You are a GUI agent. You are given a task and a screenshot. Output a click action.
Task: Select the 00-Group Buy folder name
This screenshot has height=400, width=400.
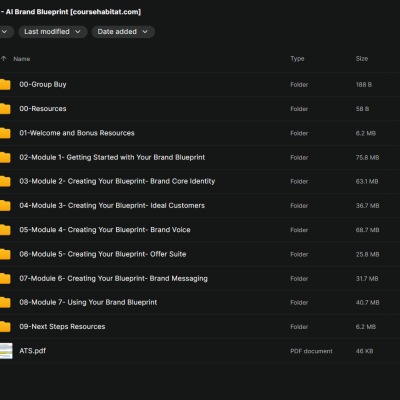tap(43, 84)
